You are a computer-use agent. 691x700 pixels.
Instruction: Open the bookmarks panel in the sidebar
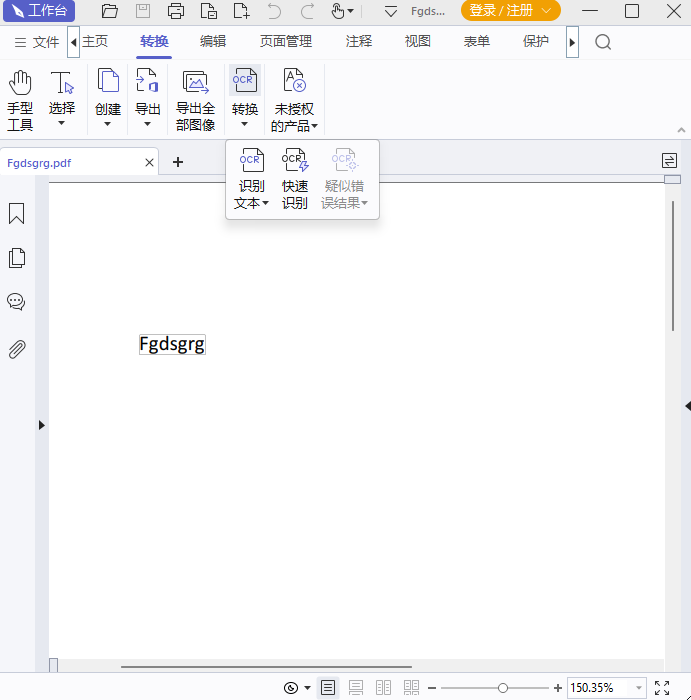[x=16, y=214]
